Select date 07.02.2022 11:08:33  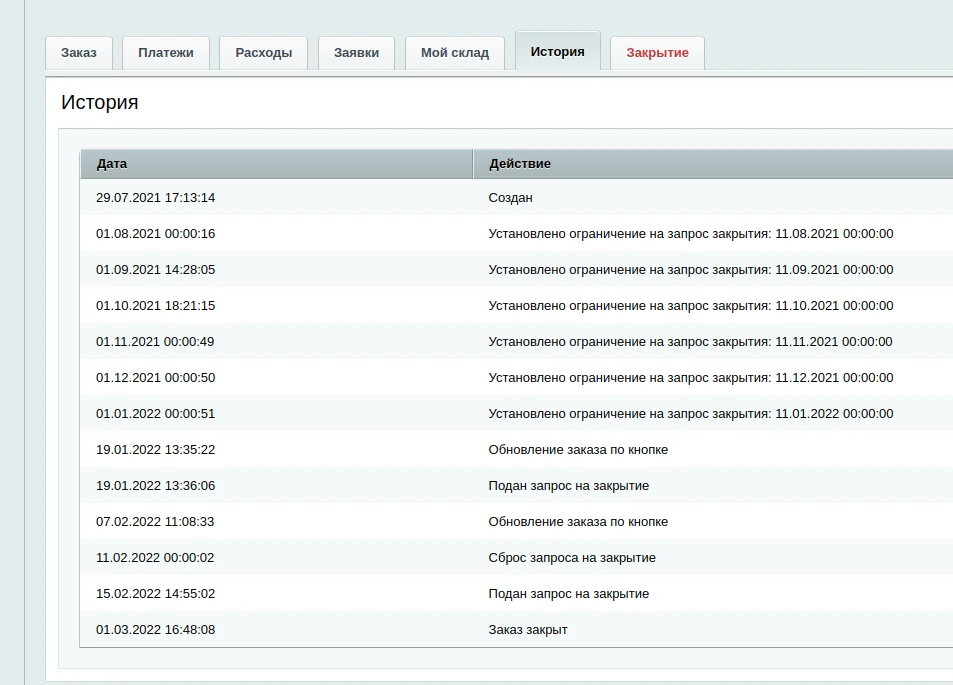point(155,521)
